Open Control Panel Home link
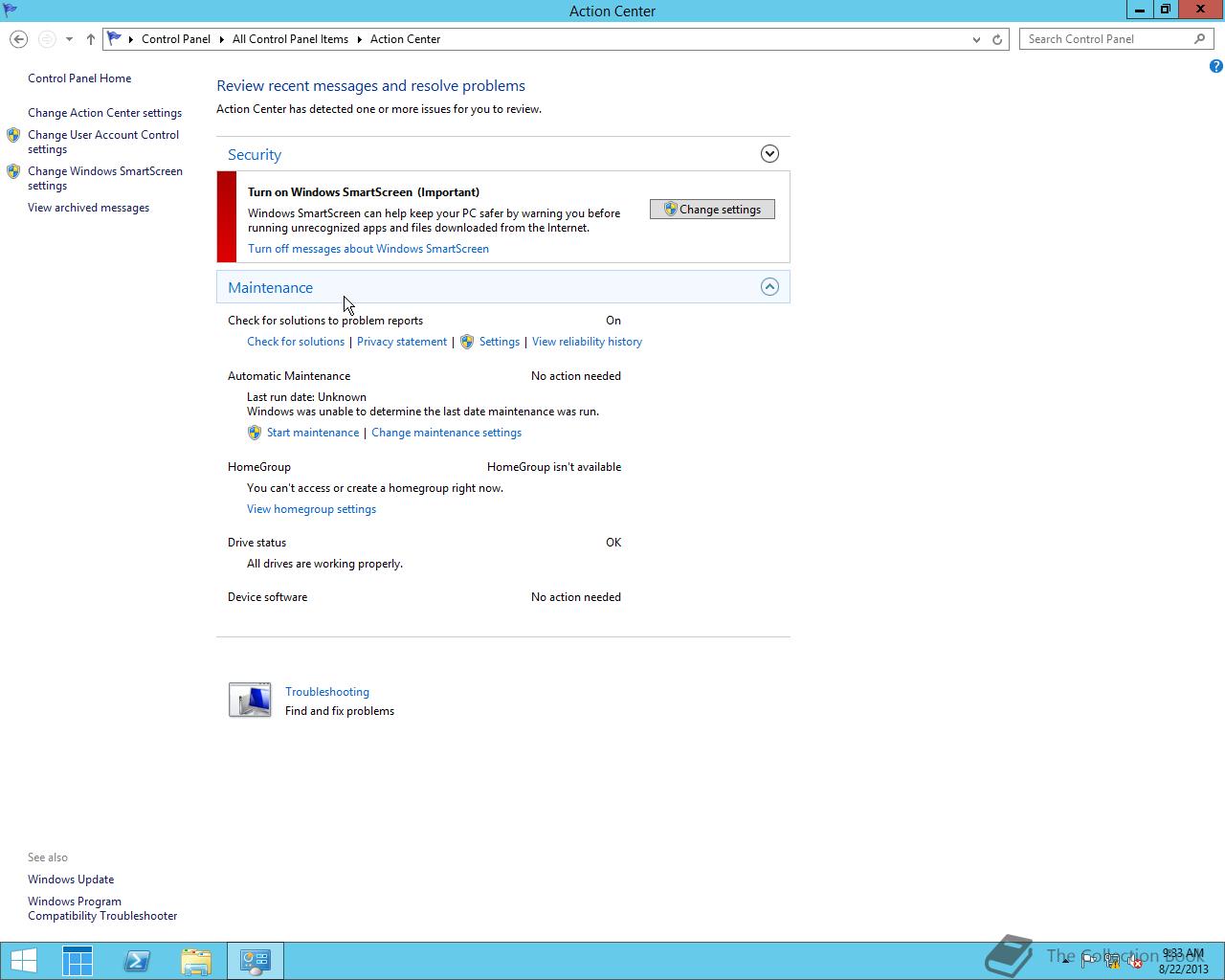The height and width of the screenshot is (980, 1225). (79, 78)
